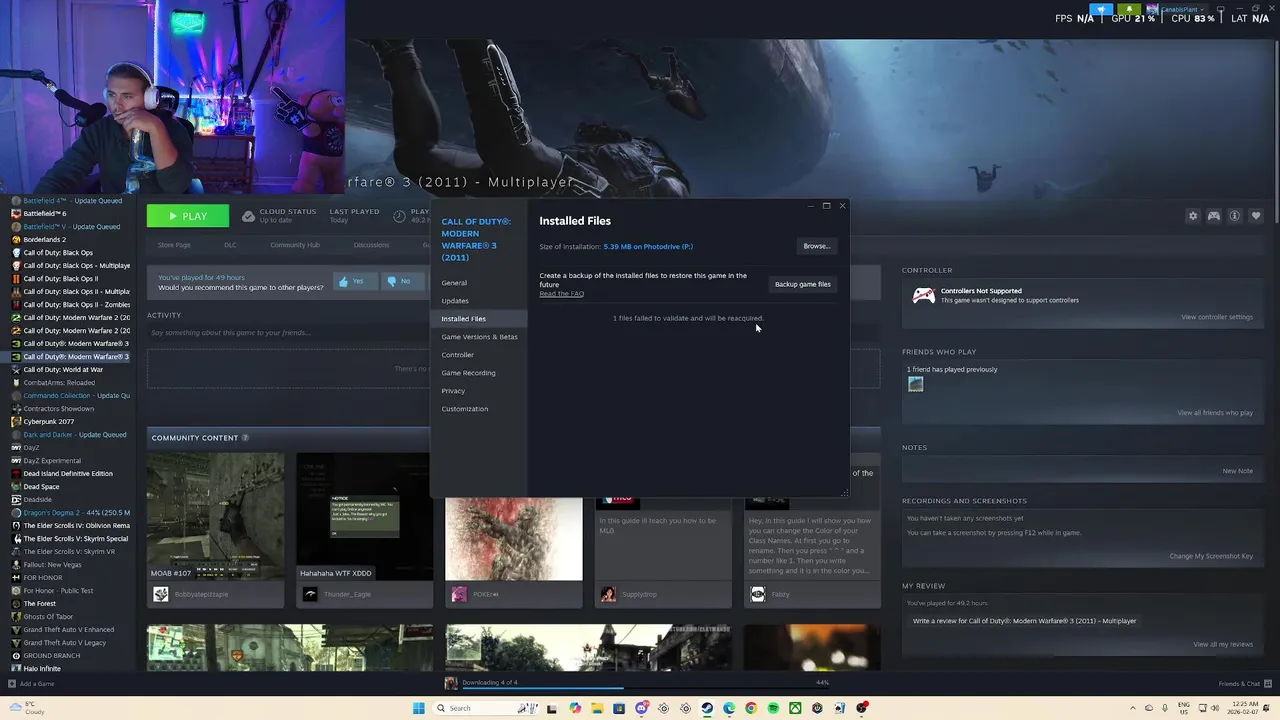The width and height of the screenshot is (1280, 720).
Task: Click the Community Content help question mark
Action: tap(245, 438)
